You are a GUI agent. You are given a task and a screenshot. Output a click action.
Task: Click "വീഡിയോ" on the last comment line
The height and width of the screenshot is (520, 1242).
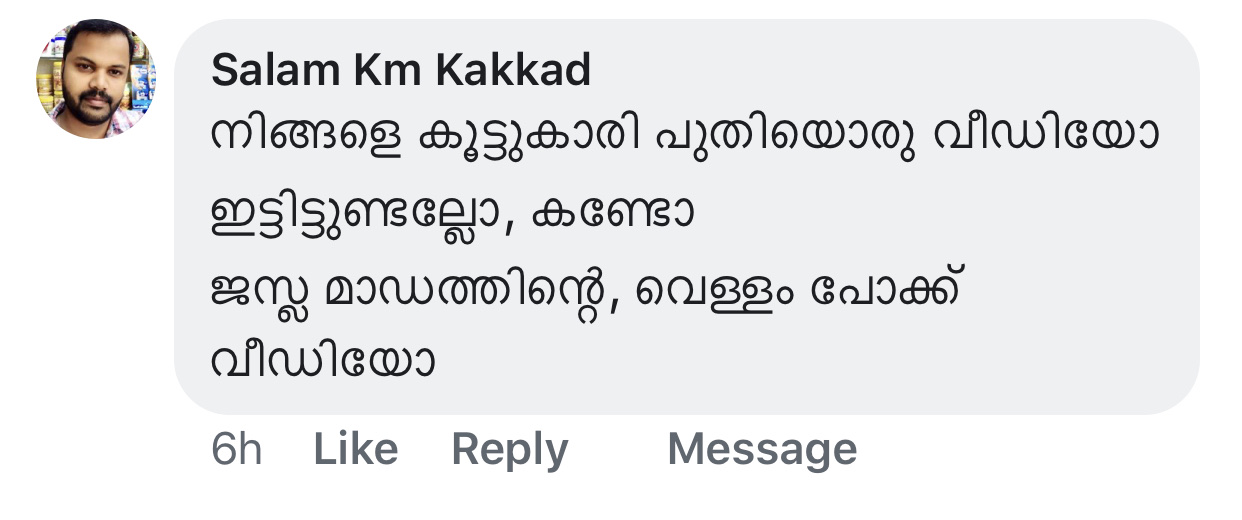pos(324,362)
